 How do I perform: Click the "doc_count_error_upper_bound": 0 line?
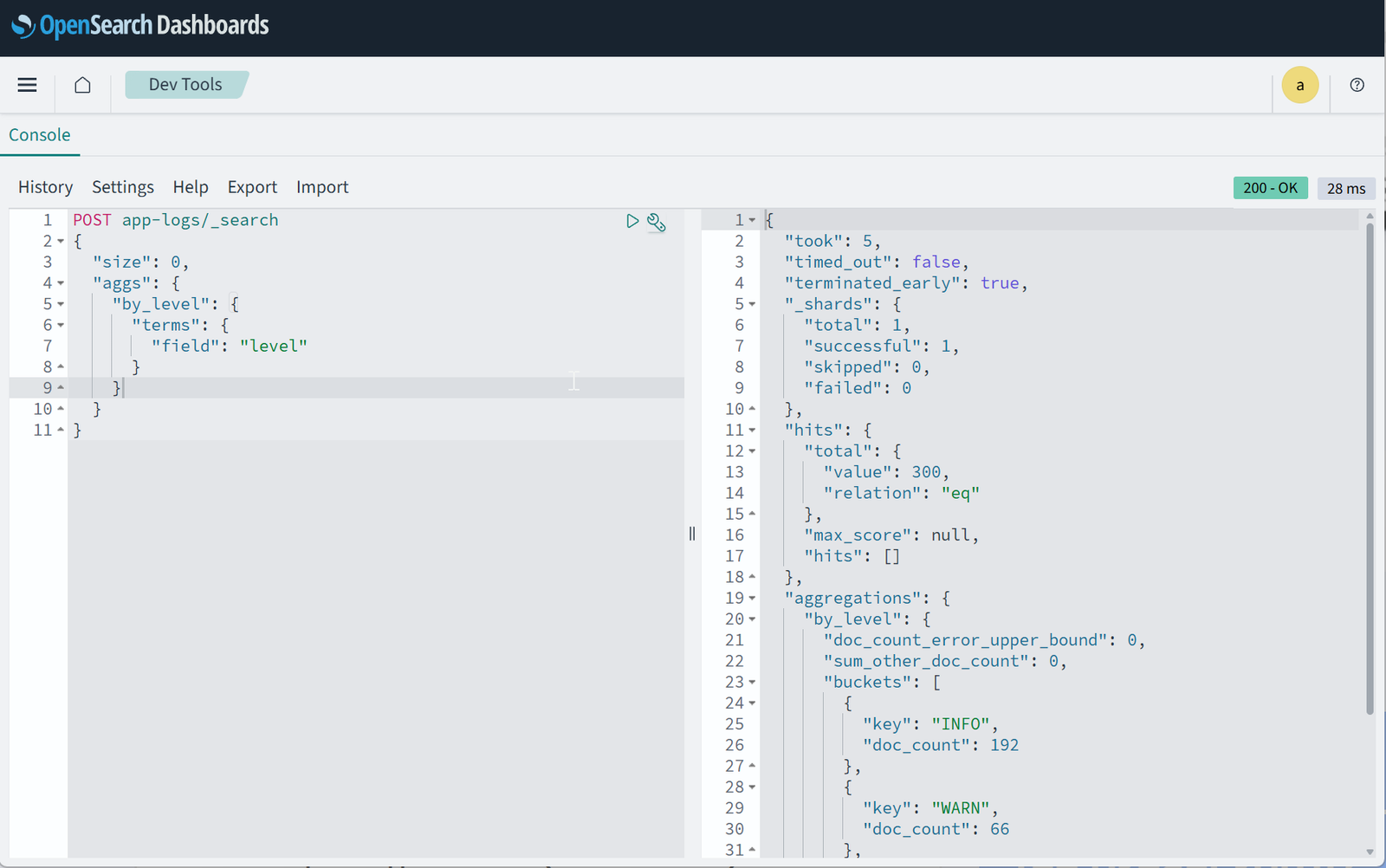pyautogui.click(x=985, y=640)
